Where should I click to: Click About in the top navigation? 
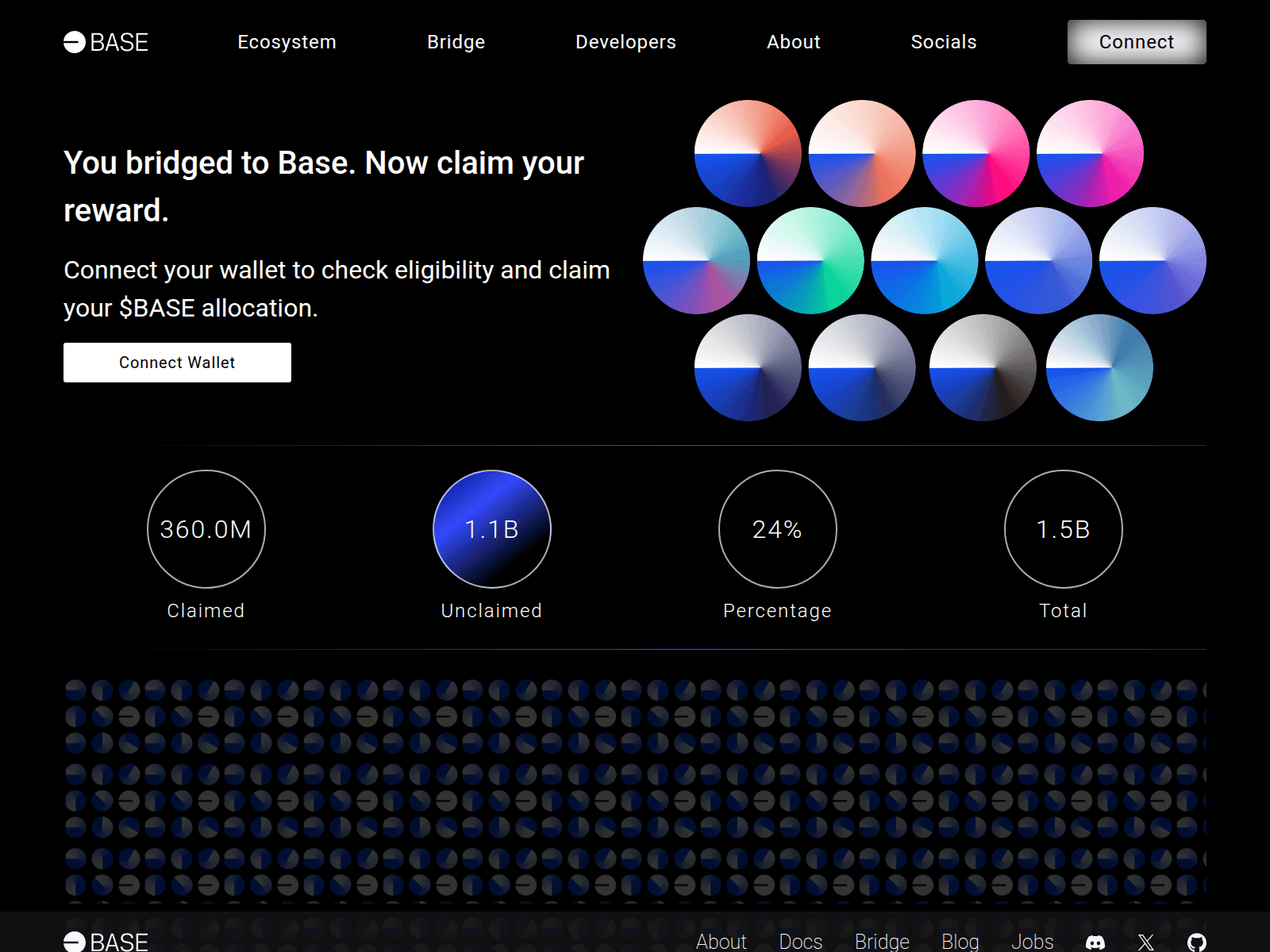click(x=794, y=42)
